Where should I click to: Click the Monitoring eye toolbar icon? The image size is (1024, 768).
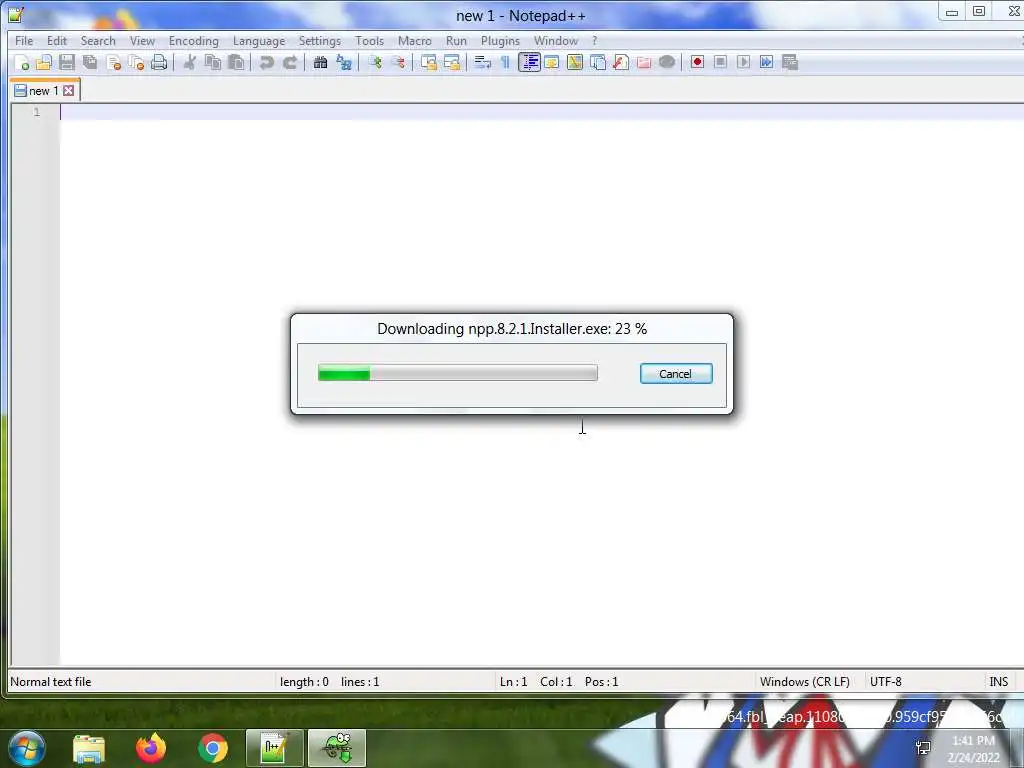pyautogui.click(x=667, y=63)
